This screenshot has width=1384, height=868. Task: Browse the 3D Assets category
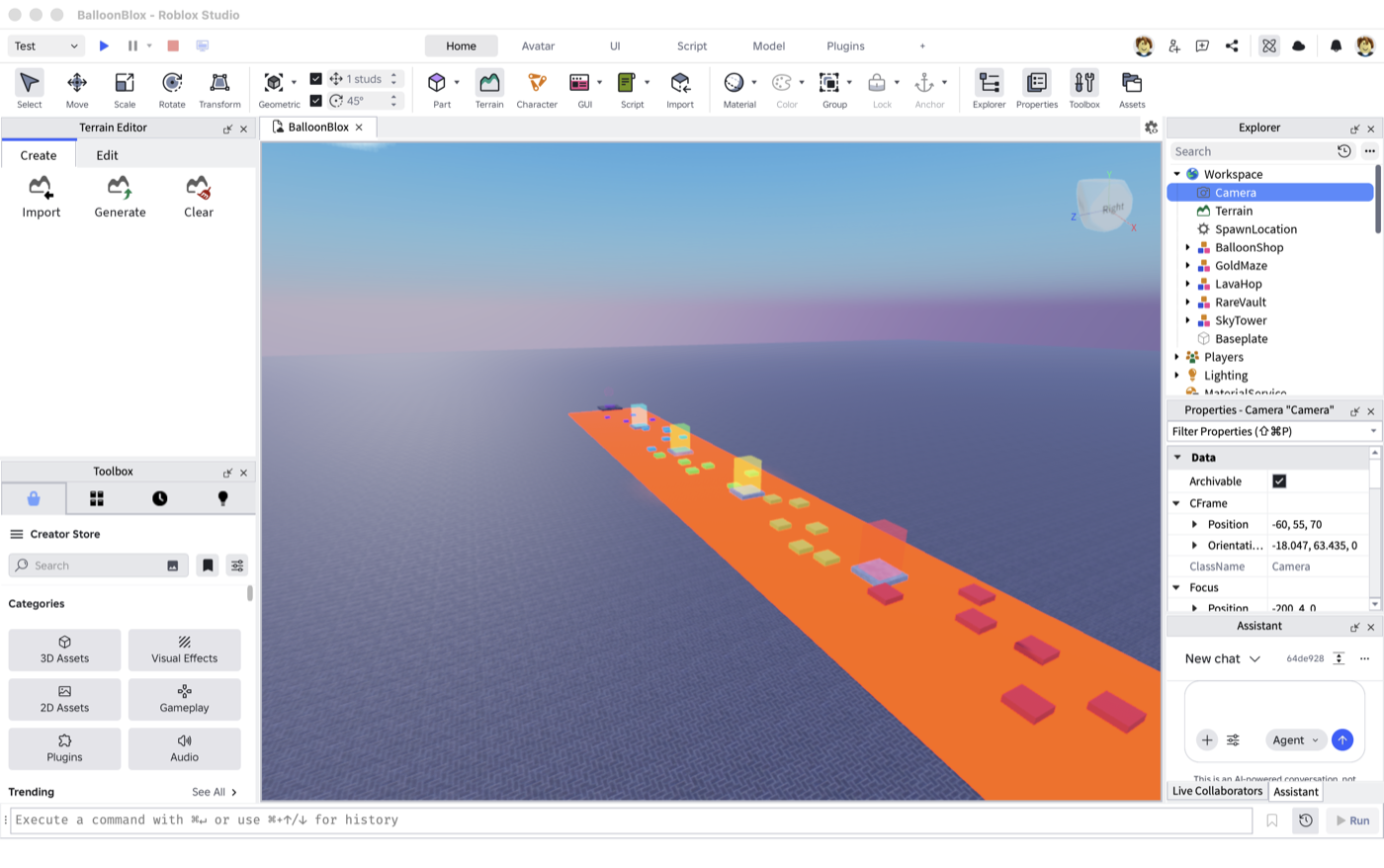(x=64, y=651)
